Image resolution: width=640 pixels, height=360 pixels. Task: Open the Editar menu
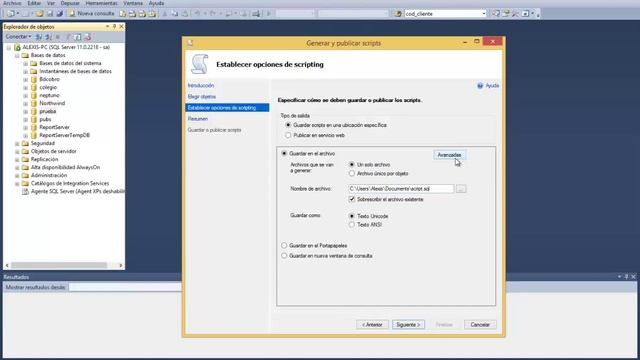34,3
